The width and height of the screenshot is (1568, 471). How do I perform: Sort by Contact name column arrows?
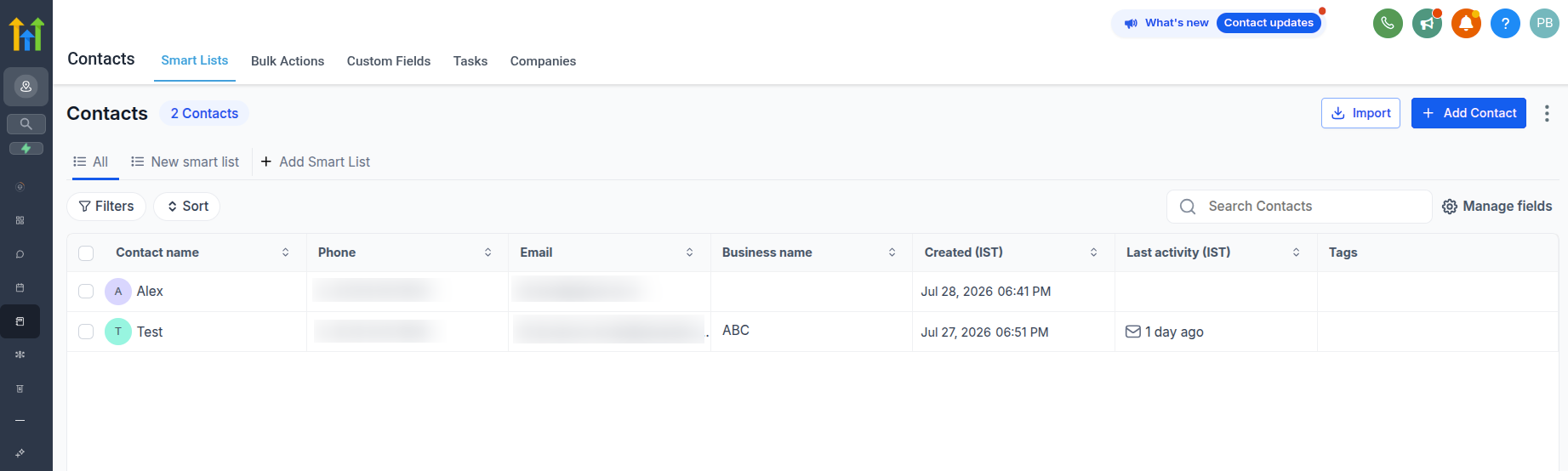tap(285, 253)
